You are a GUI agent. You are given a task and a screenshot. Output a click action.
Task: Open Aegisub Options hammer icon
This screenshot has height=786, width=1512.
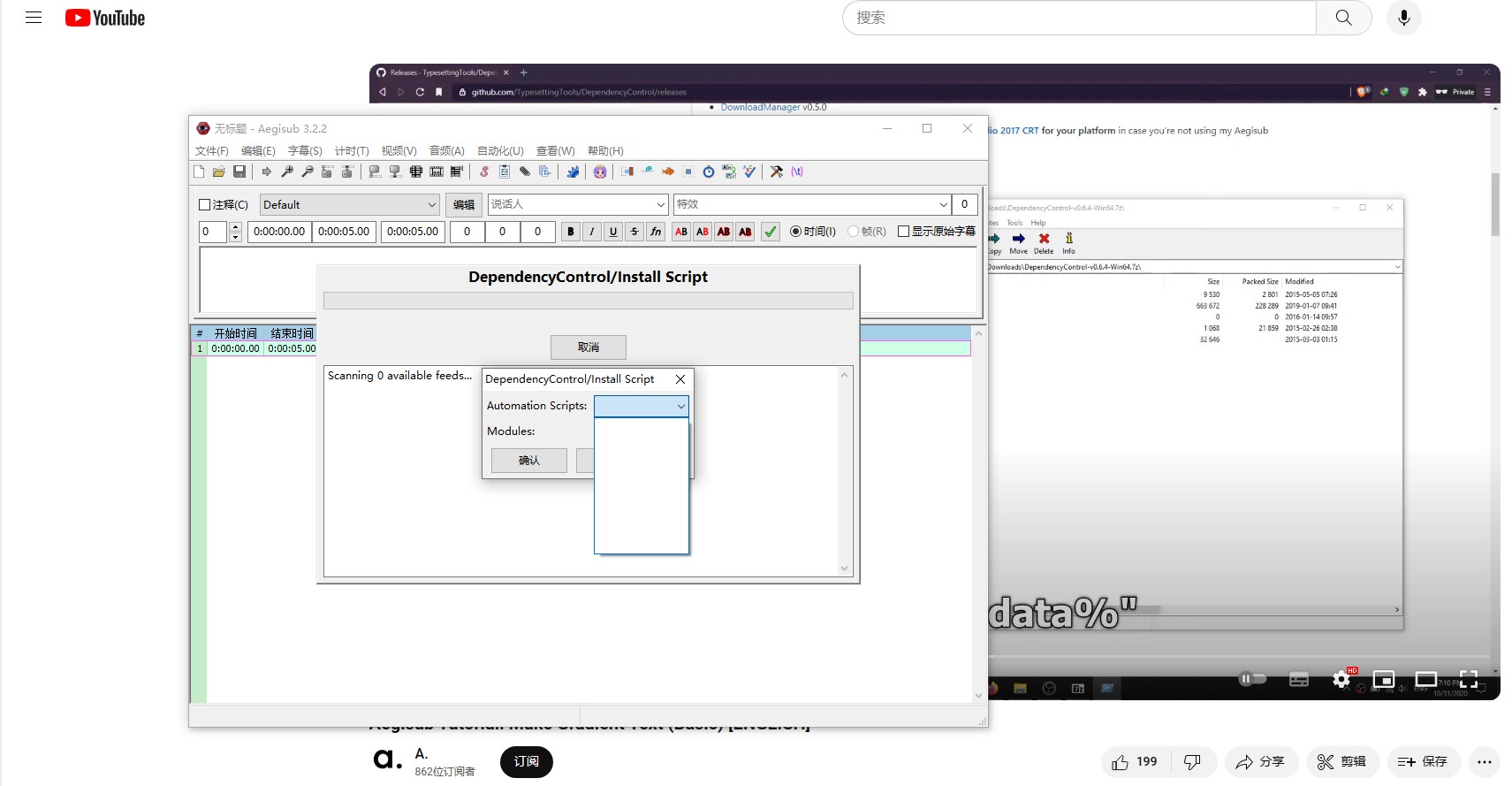point(777,172)
